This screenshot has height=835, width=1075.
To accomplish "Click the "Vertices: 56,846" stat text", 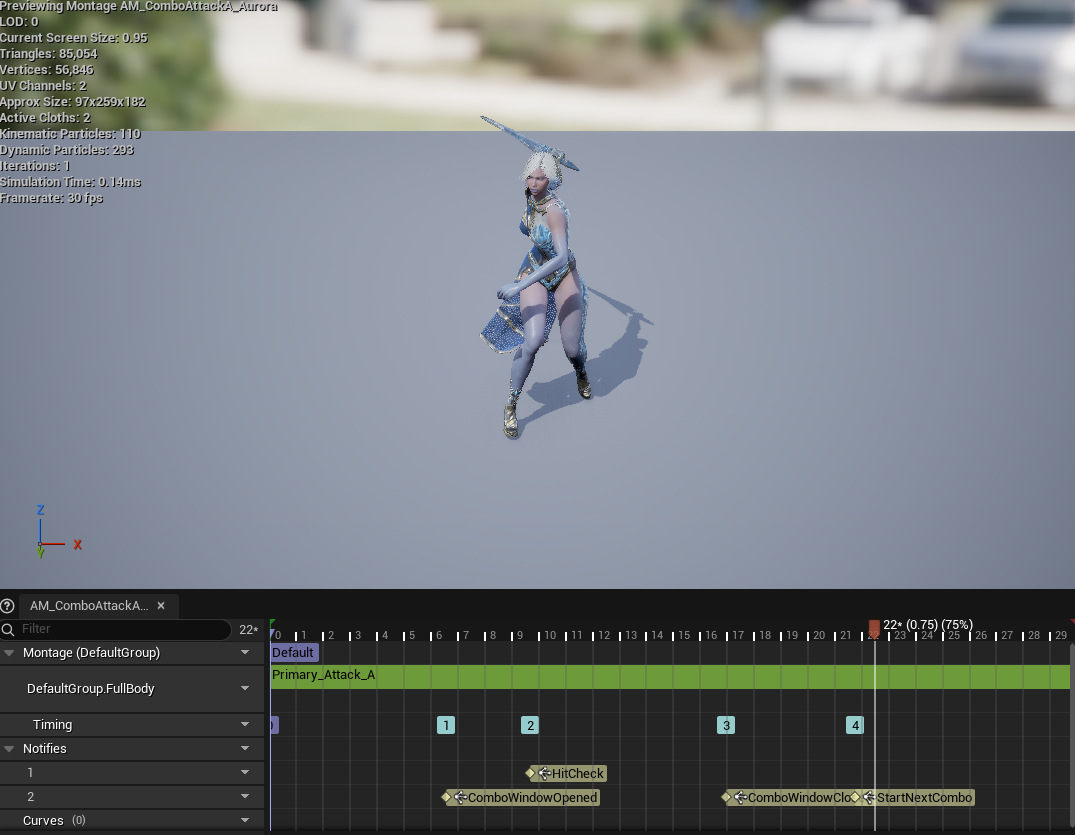I will click(x=47, y=70).
